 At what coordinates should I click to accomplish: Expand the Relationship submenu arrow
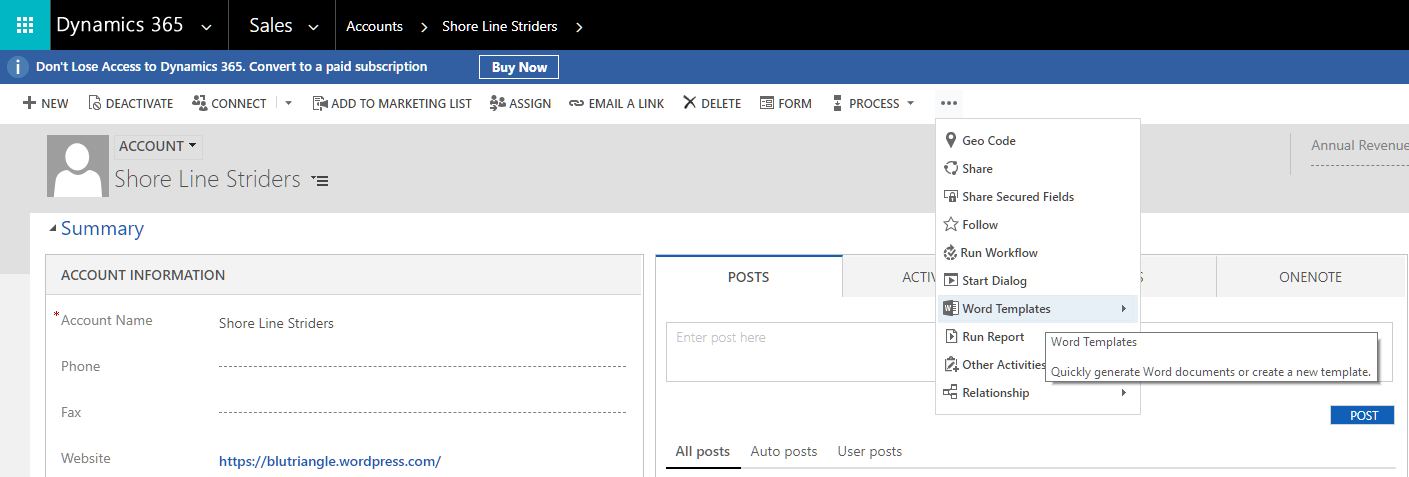(1124, 393)
